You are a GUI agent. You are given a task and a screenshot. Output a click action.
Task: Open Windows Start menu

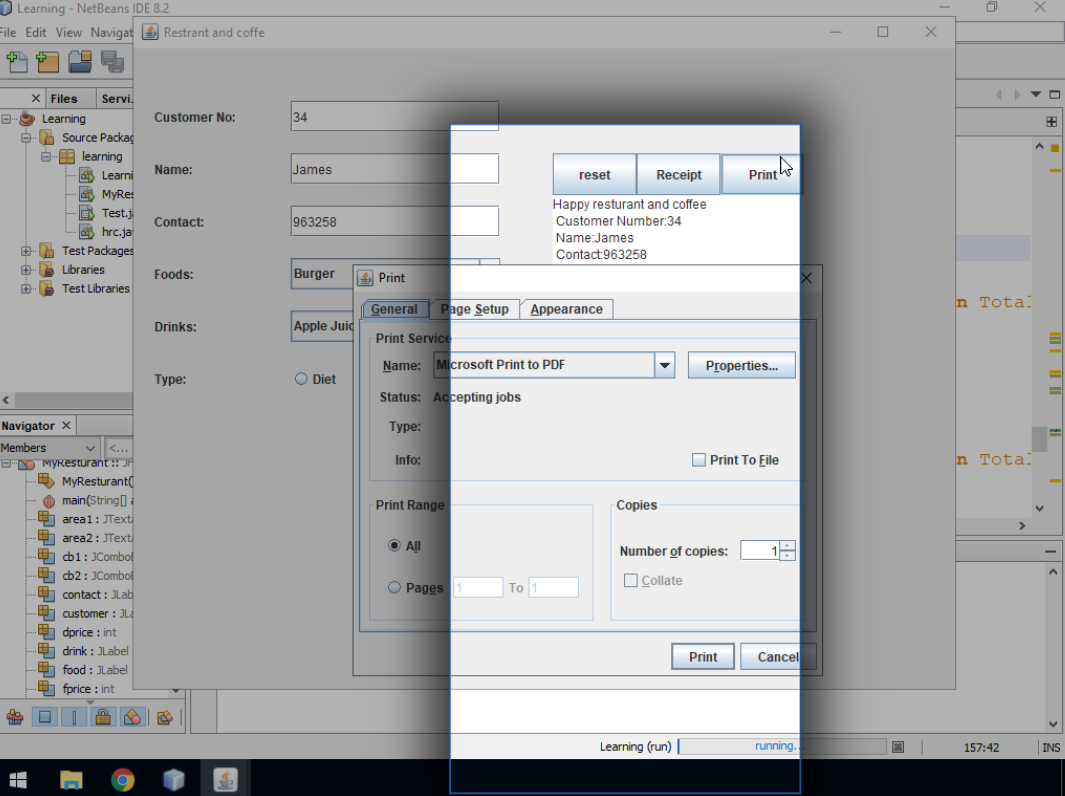click(18, 779)
